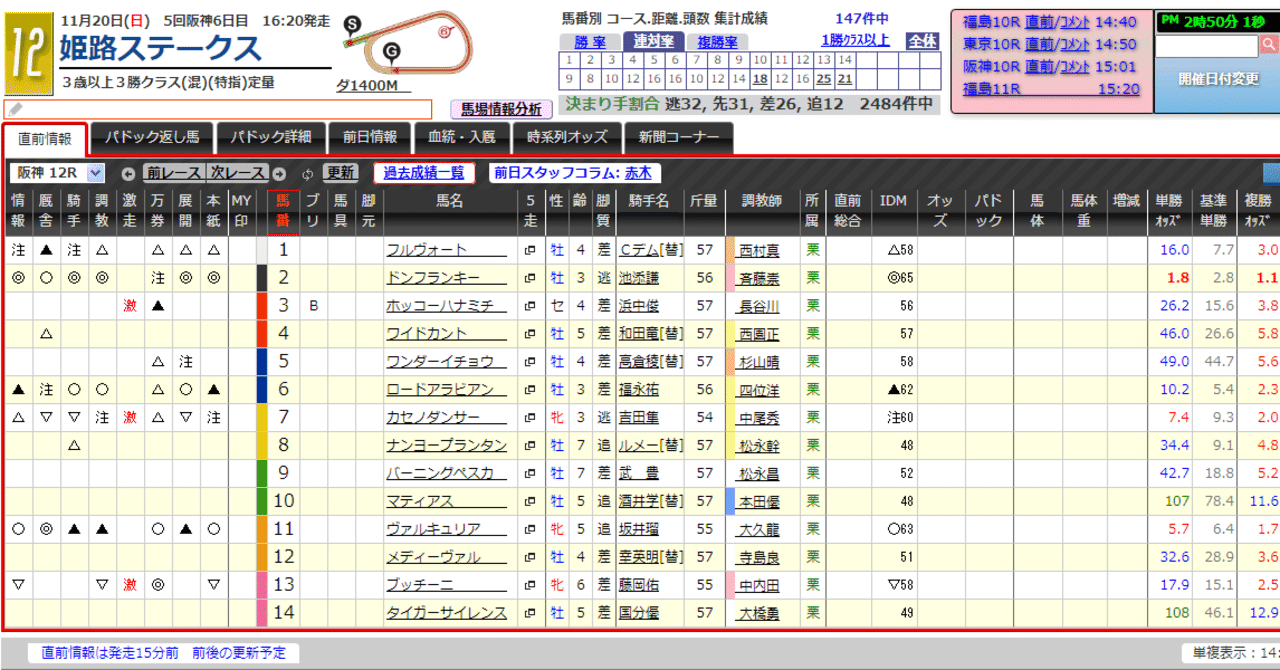Click the magnifier search icon top right
1280x670 pixels.
(1268, 45)
